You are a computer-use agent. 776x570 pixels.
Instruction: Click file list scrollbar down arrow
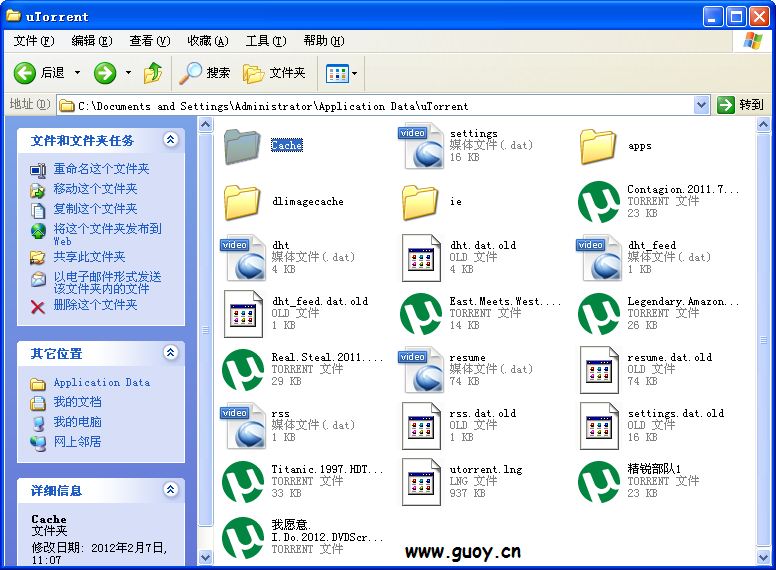tap(764, 558)
